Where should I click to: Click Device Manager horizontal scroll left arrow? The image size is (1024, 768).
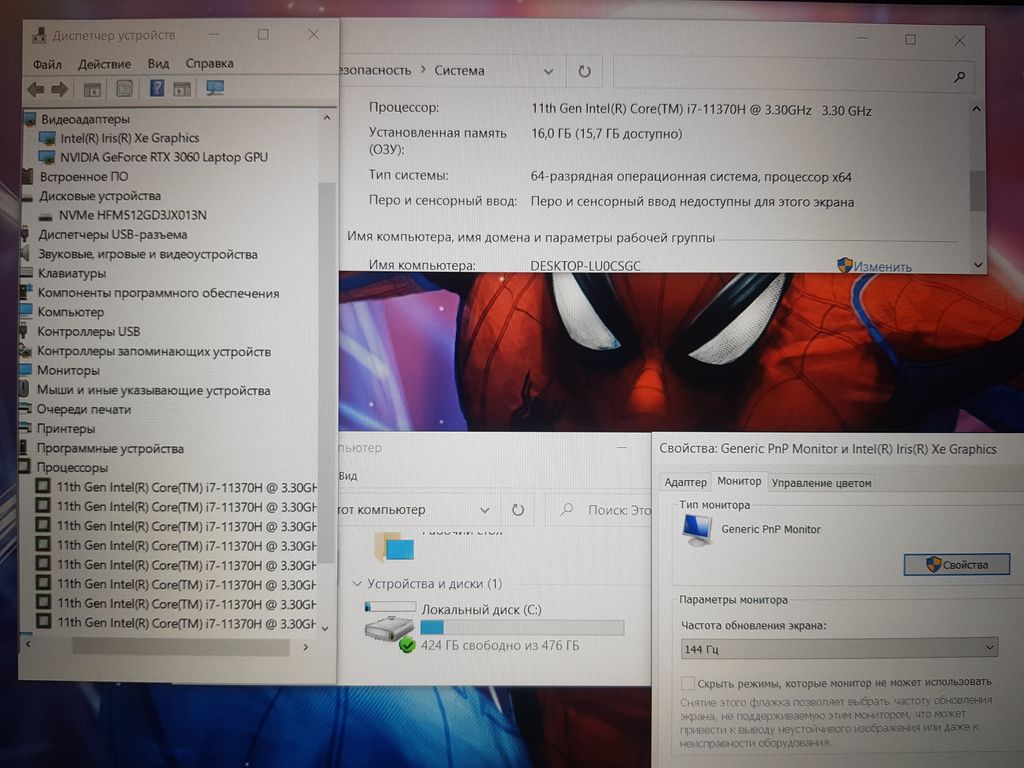(27, 644)
